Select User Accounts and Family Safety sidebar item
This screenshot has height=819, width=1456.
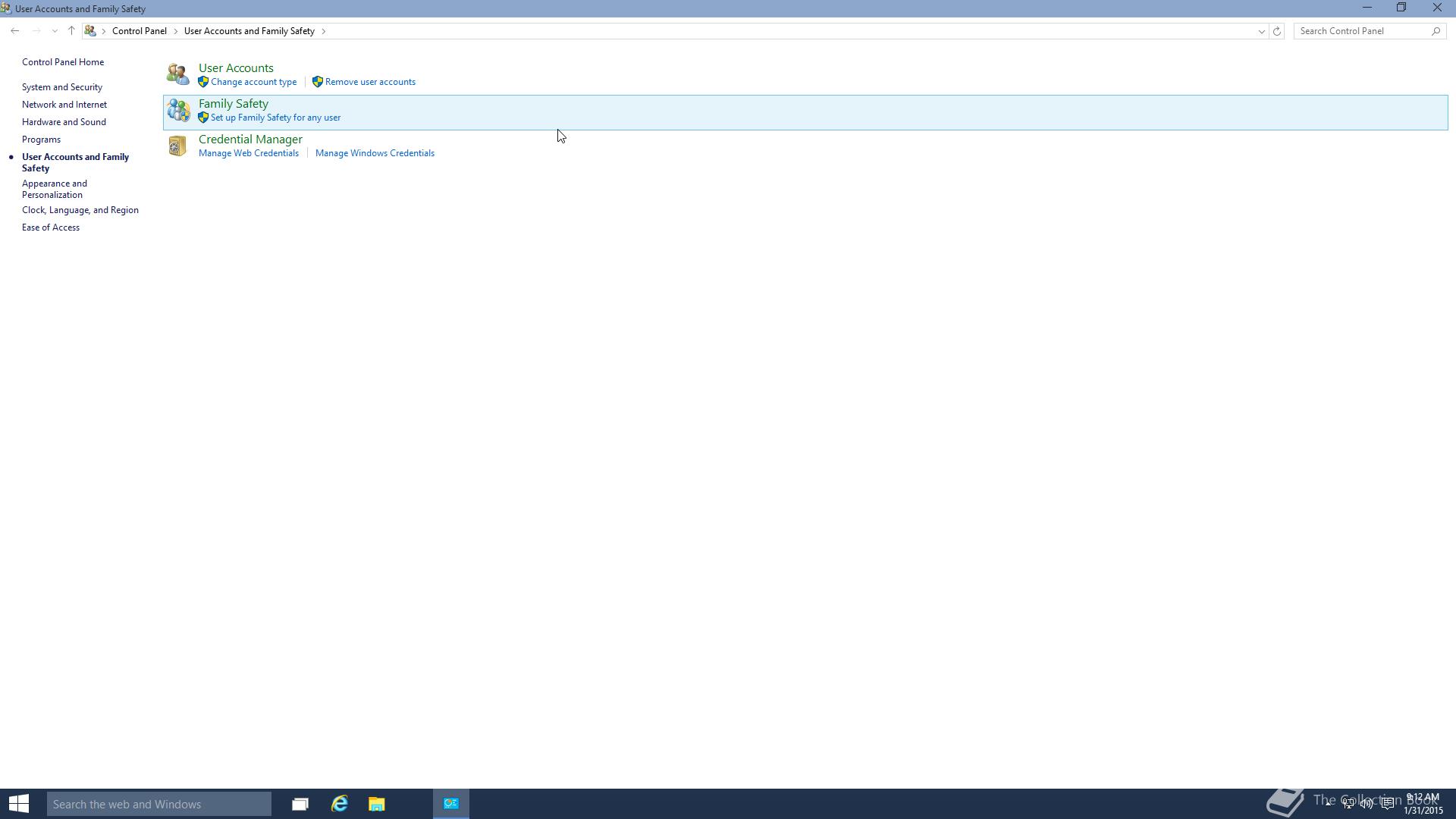click(x=75, y=162)
